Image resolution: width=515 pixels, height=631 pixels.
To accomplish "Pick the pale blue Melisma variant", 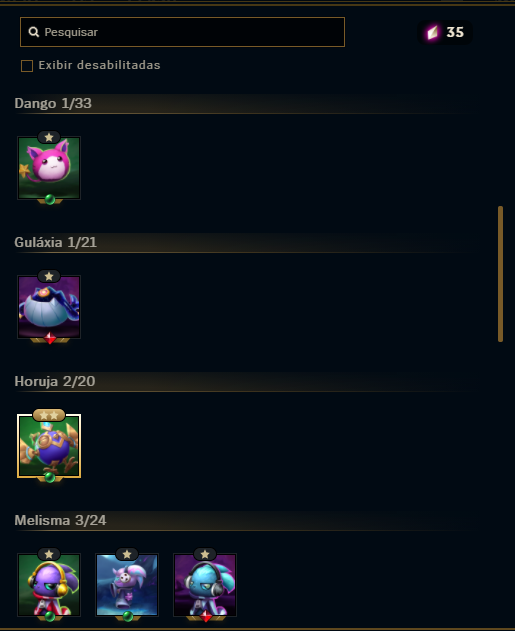I will (127, 585).
